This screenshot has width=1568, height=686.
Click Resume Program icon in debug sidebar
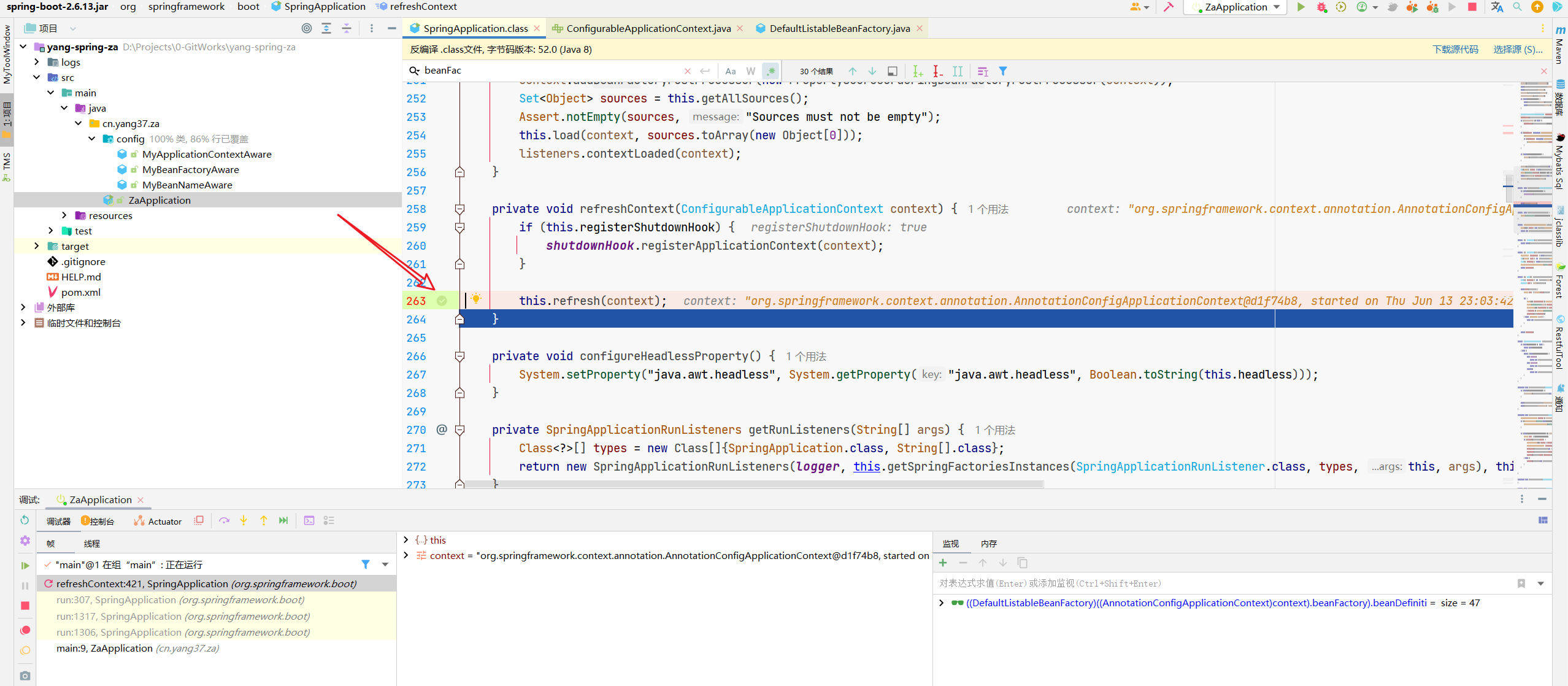click(25, 565)
